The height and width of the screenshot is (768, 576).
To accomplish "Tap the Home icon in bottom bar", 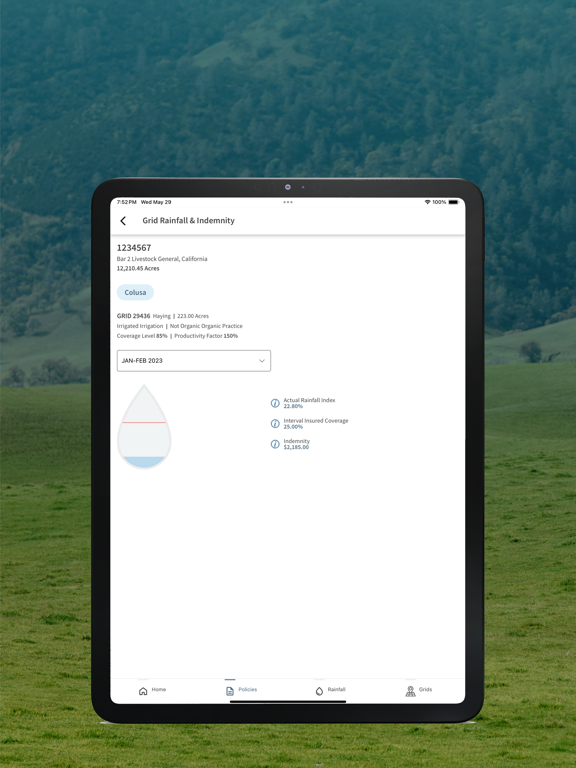I will pos(143,691).
